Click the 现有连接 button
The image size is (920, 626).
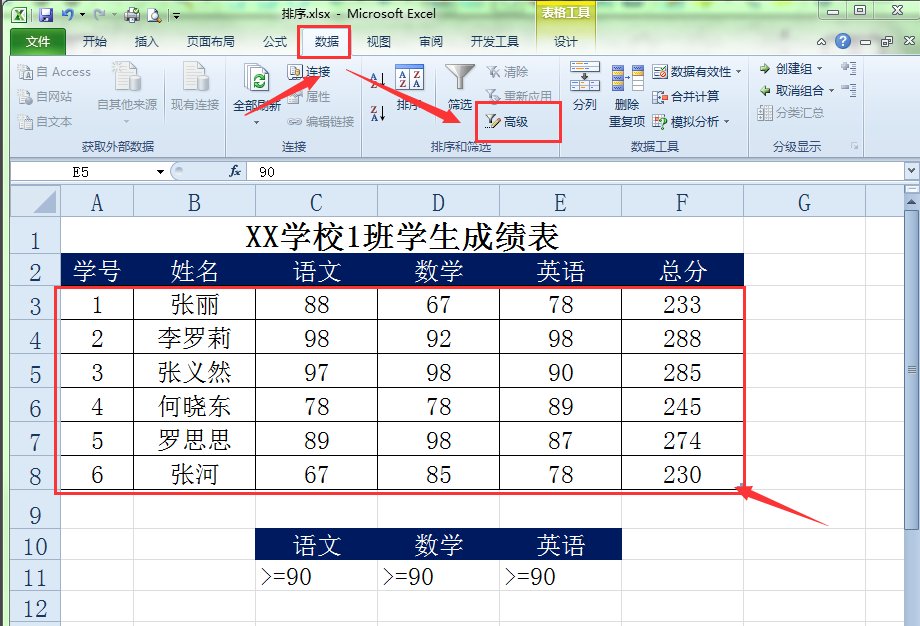coord(195,87)
